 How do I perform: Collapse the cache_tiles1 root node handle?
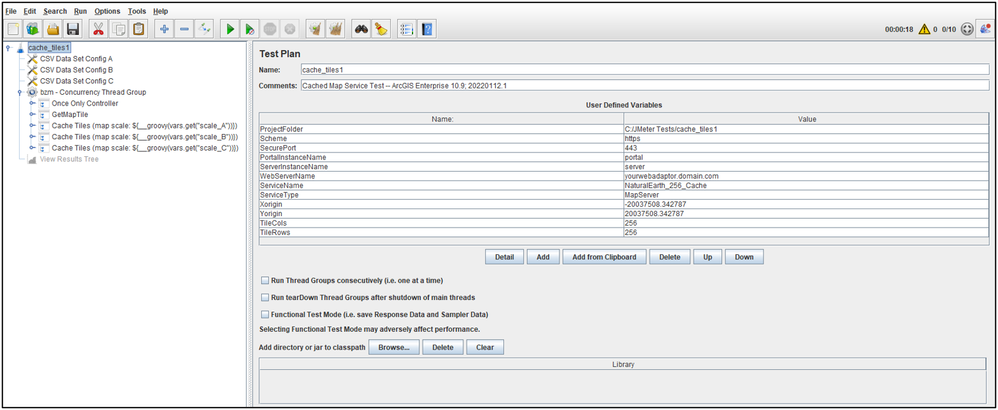click(x=8, y=48)
